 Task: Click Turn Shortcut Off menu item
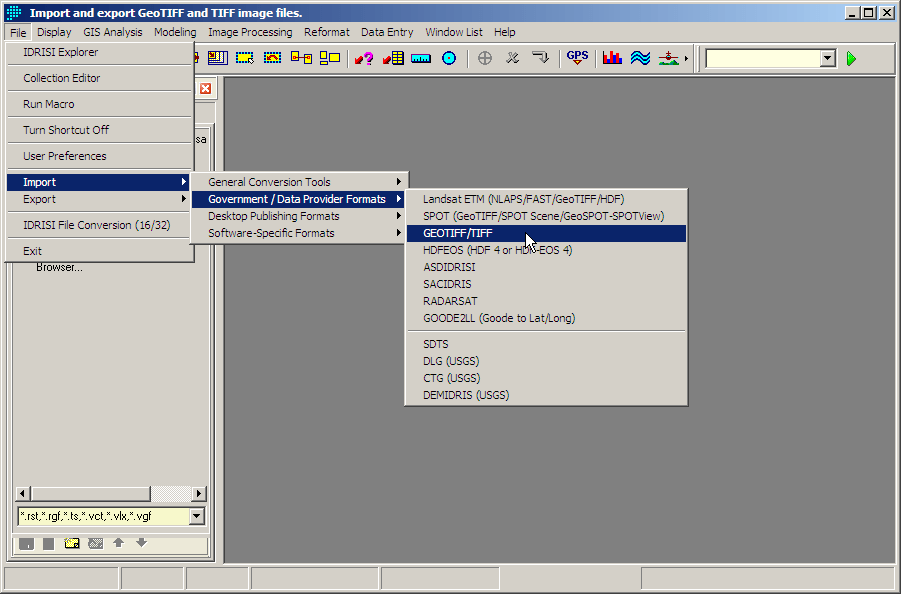click(99, 130)
